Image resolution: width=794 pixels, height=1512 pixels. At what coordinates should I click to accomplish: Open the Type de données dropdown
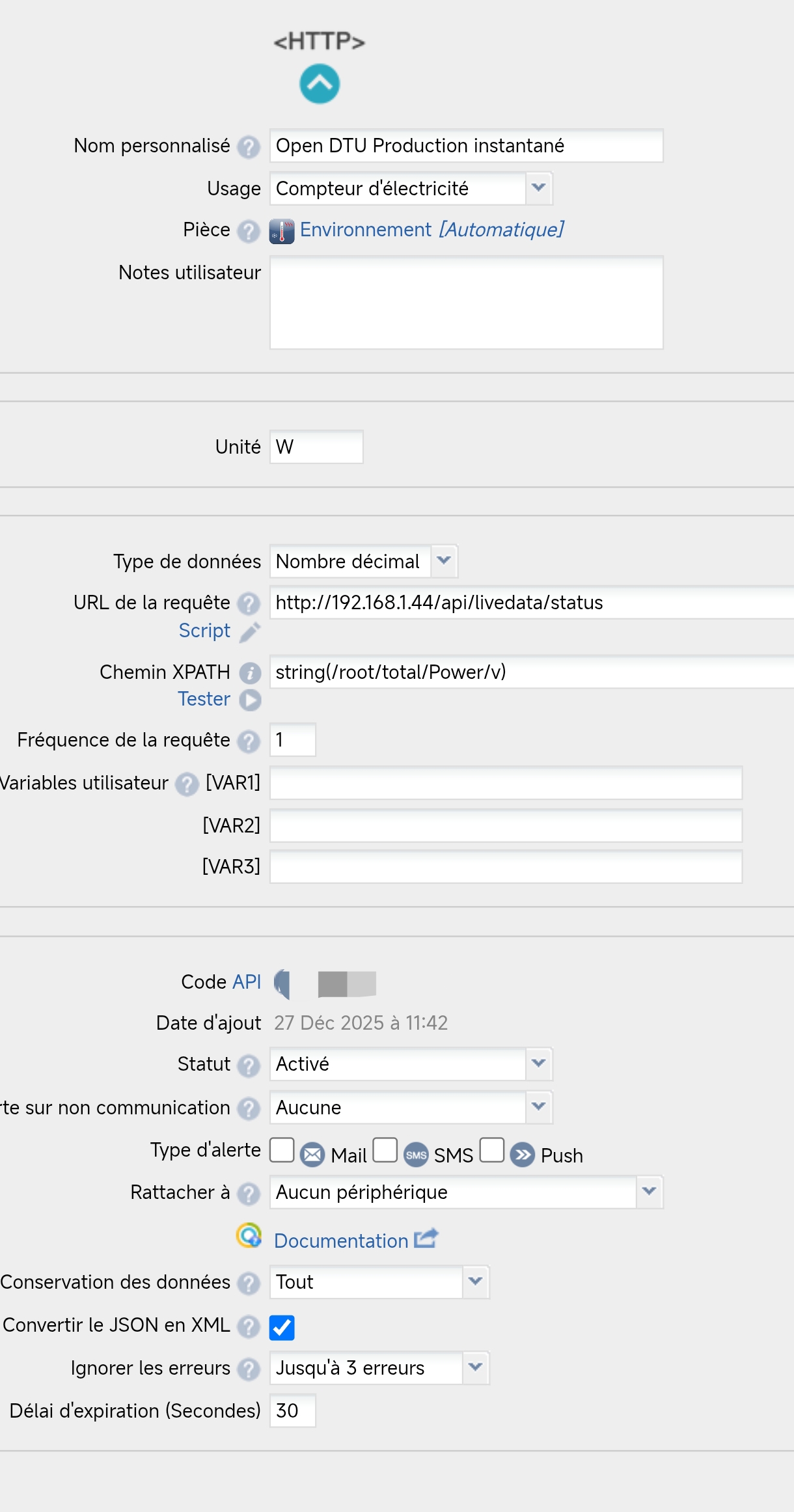point(364,561)
